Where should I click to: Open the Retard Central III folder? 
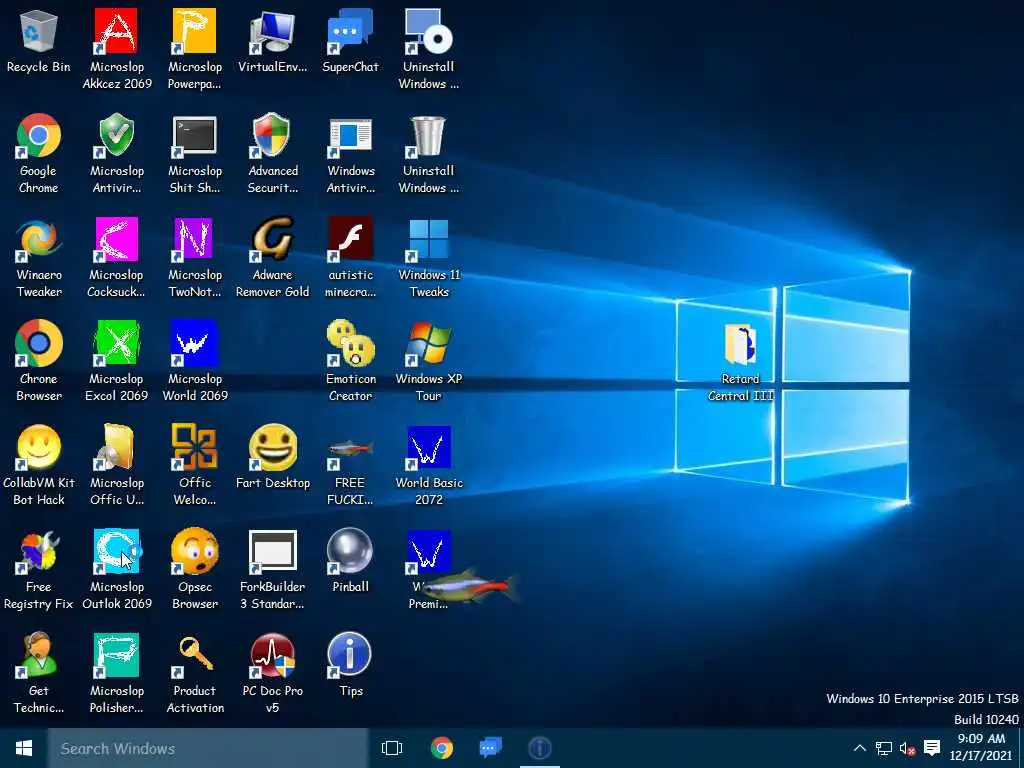[x=740, y=344]
